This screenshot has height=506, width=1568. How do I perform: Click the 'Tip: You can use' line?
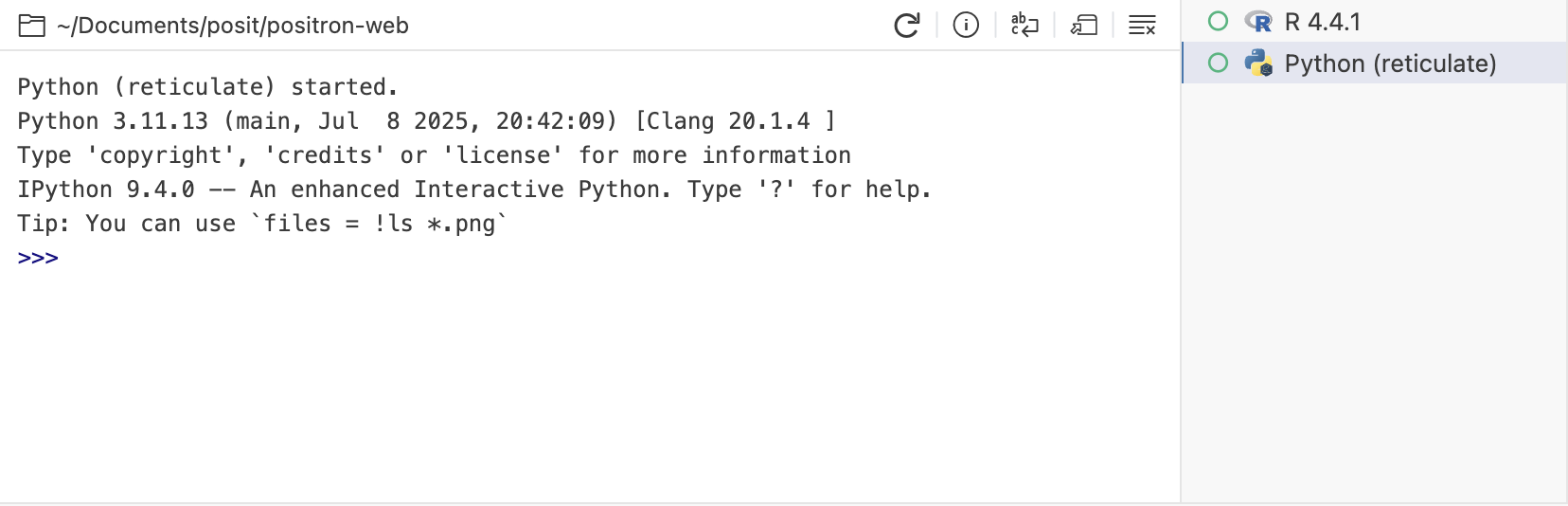(x=262, y=224)
